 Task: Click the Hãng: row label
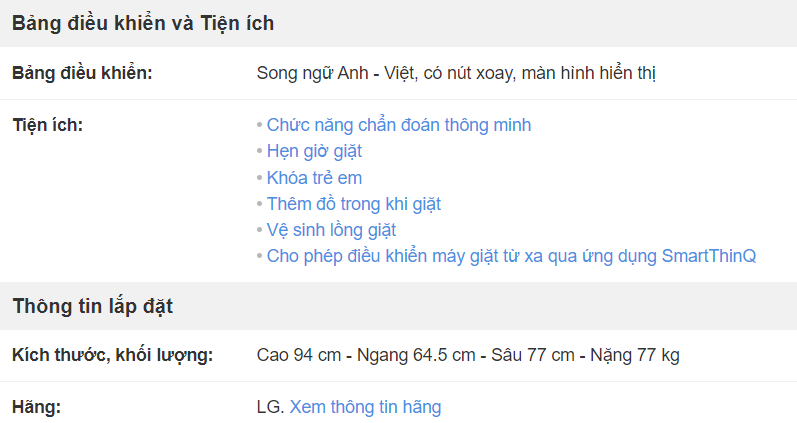pyautogui.click(x=37, y=407)
